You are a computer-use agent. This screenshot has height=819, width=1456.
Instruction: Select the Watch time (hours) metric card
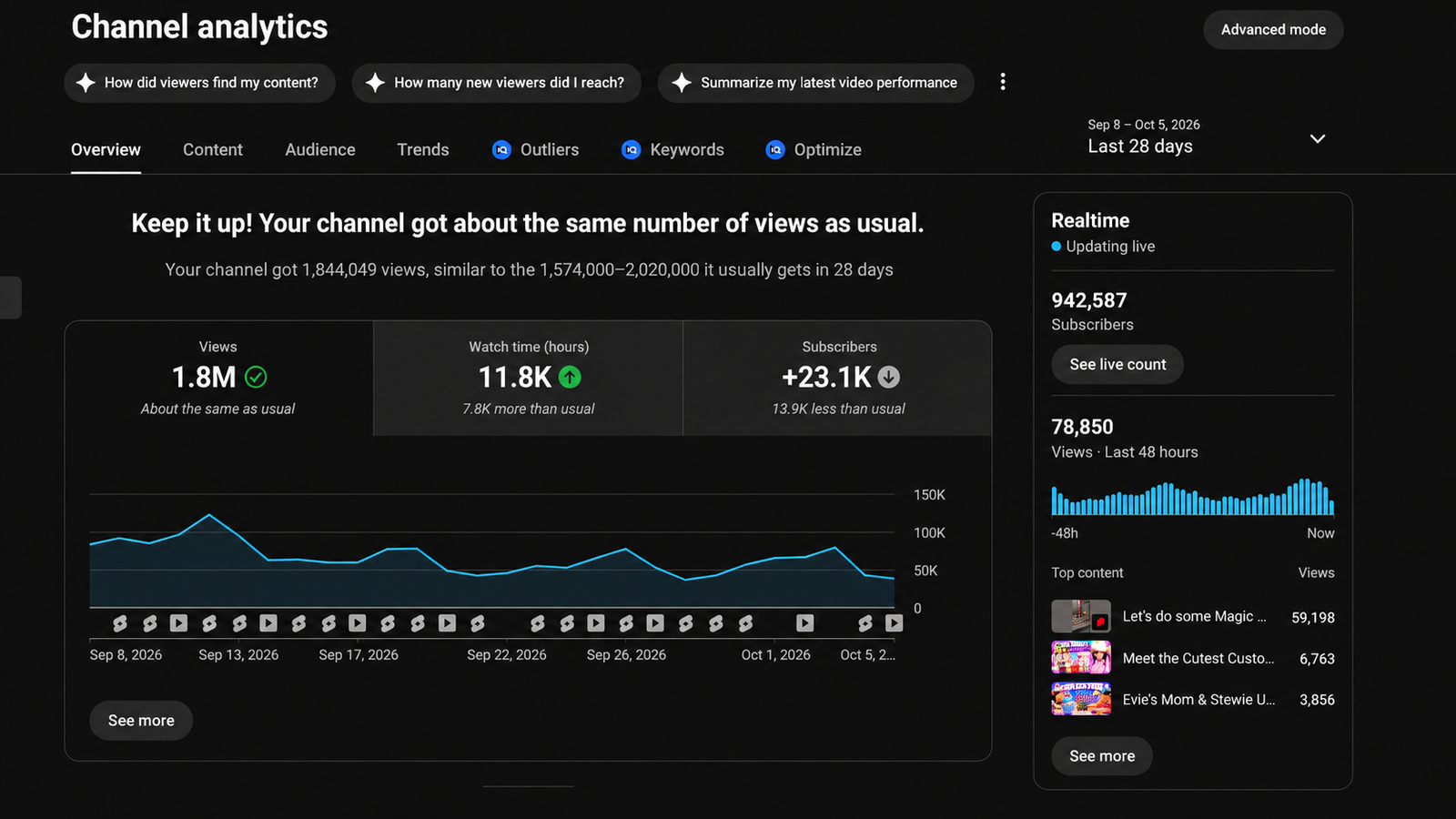[529, 379]
